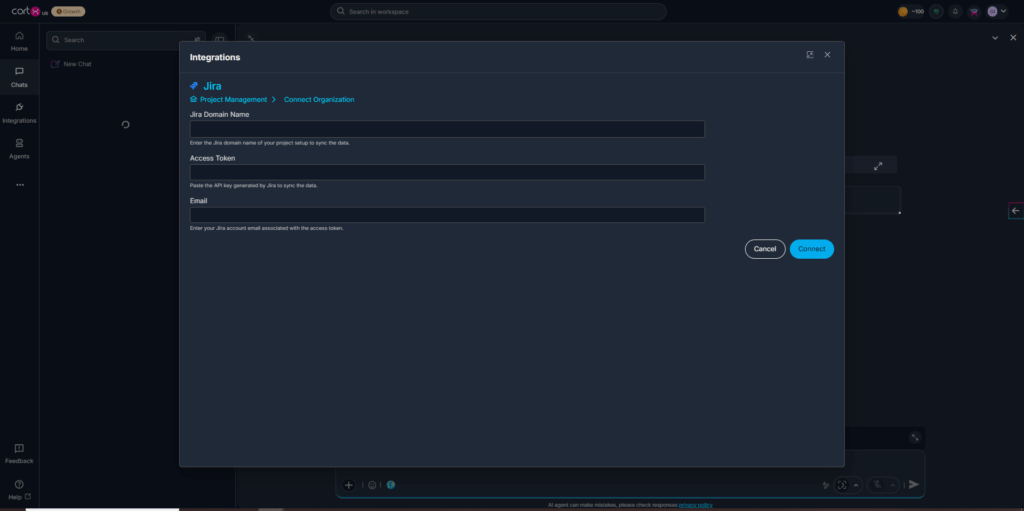Click the breadcrumb home icon

[x=193, y=99]
